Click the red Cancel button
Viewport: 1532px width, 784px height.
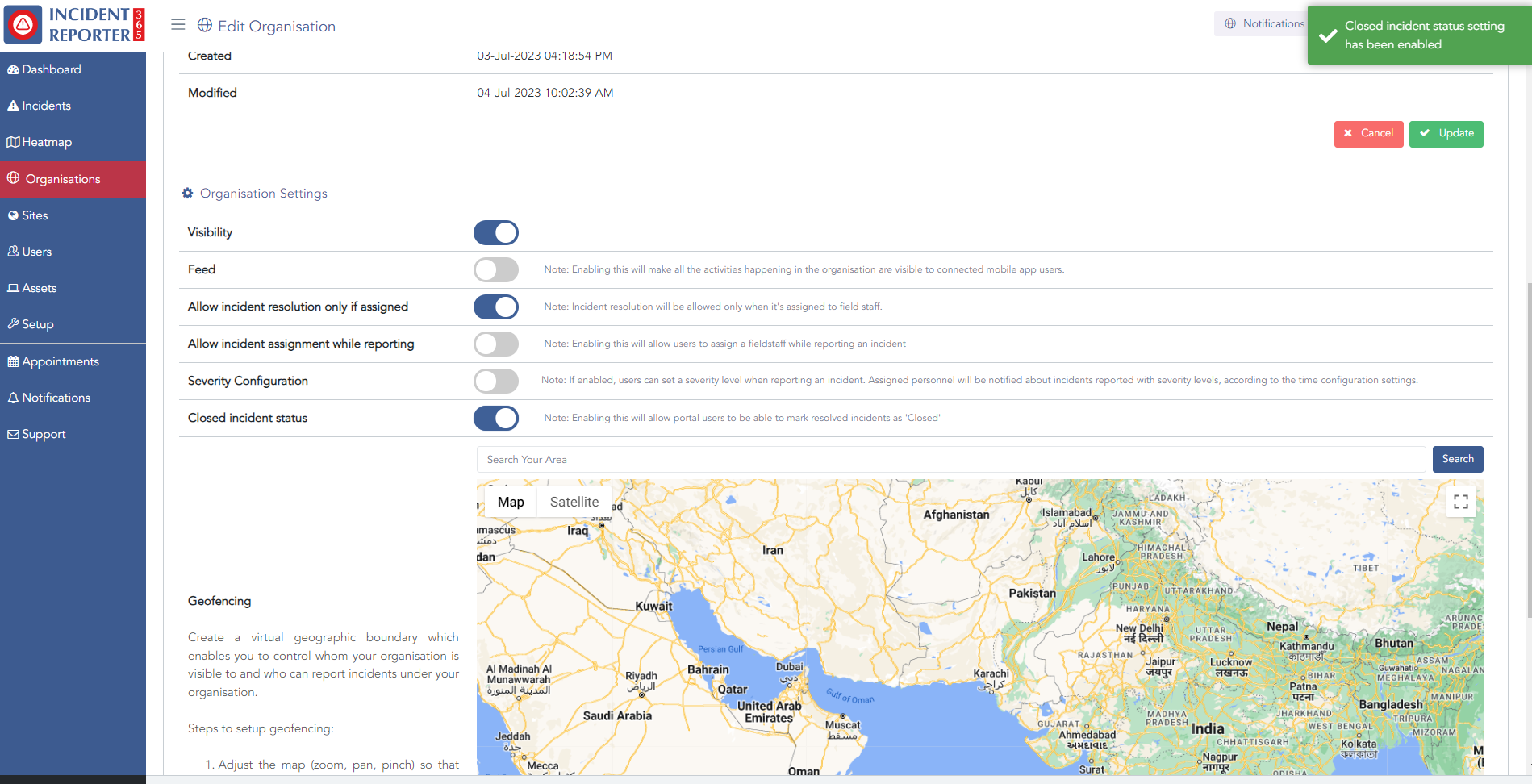1368,134
